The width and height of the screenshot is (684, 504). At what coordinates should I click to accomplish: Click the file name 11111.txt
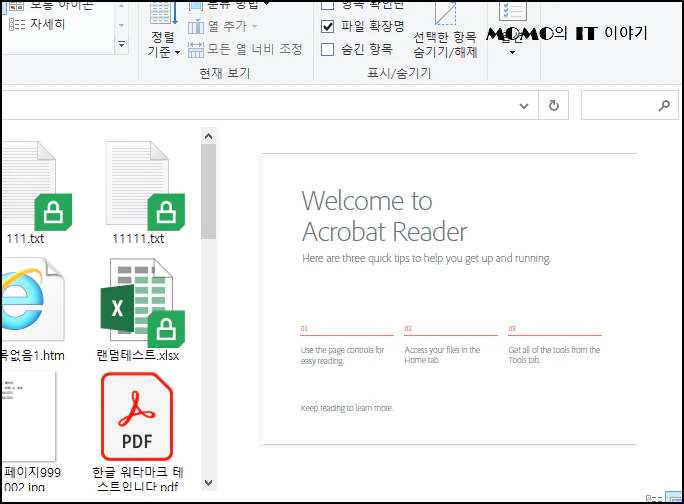click(x=138, y=239)
